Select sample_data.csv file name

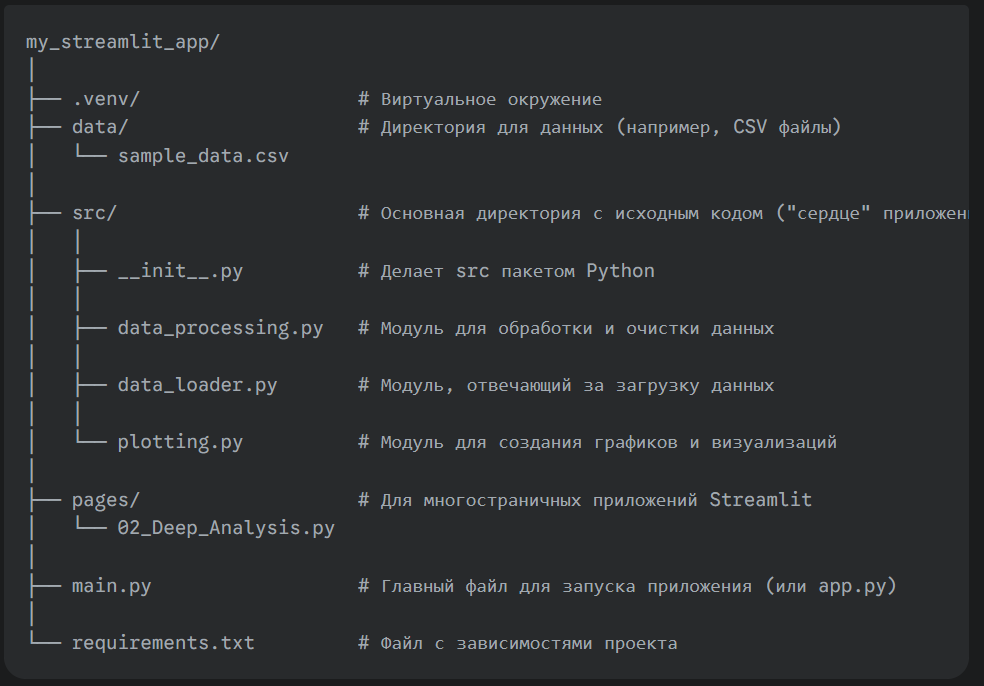pos(203,156)
